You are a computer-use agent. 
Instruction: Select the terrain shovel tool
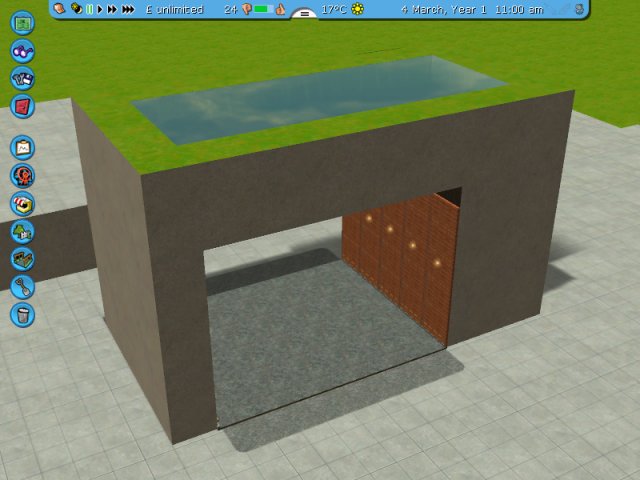pyautogui.click(x=22, y=287)
